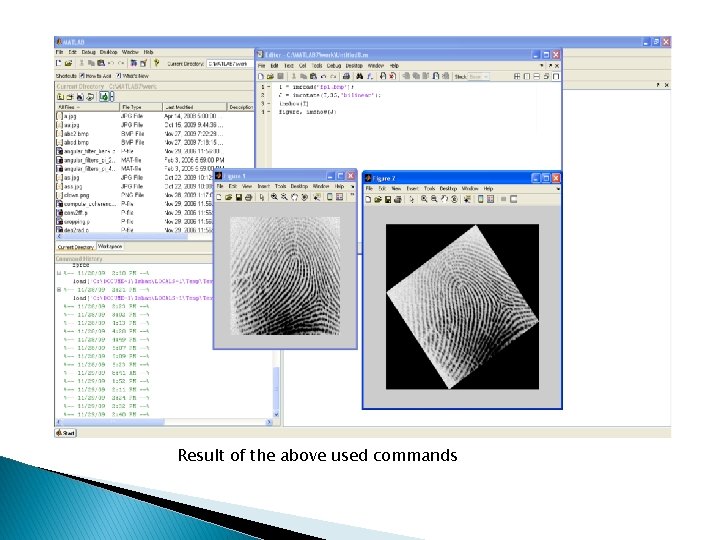Open All Files column sort dropdown
The image size is (720, 540).
pos(78,107)
